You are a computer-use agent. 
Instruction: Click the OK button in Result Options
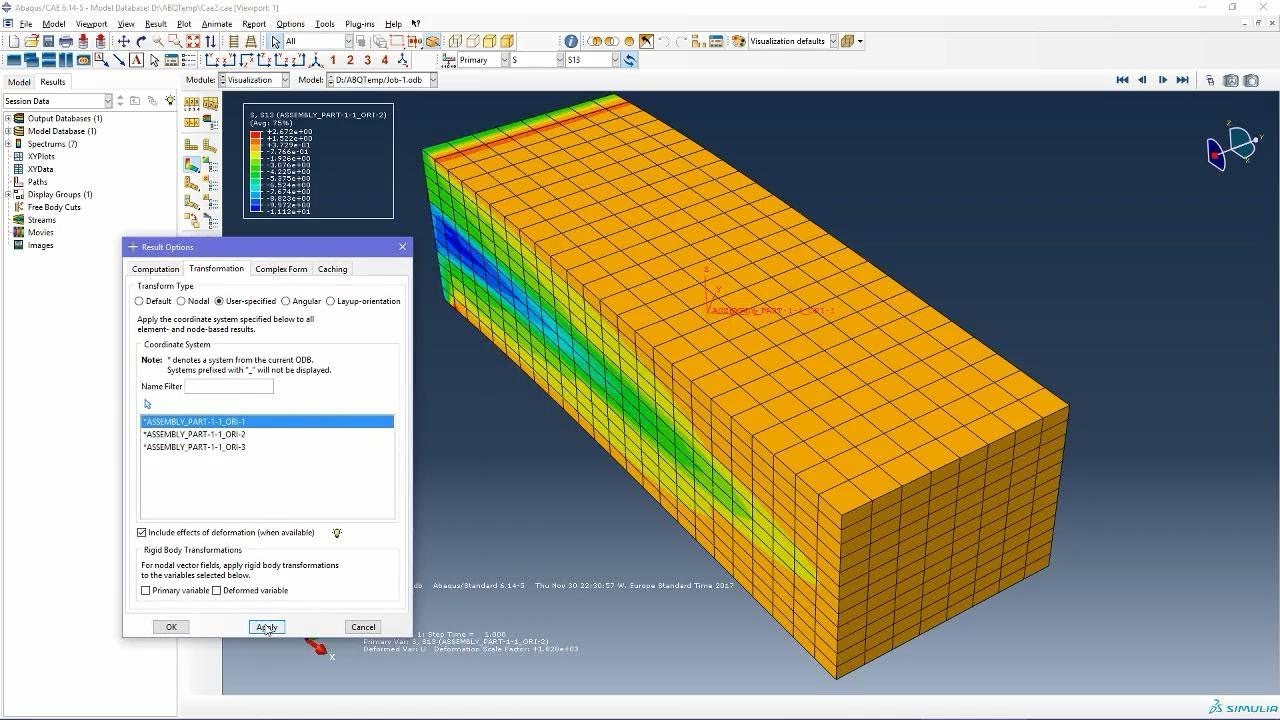(x=171, y=627)
